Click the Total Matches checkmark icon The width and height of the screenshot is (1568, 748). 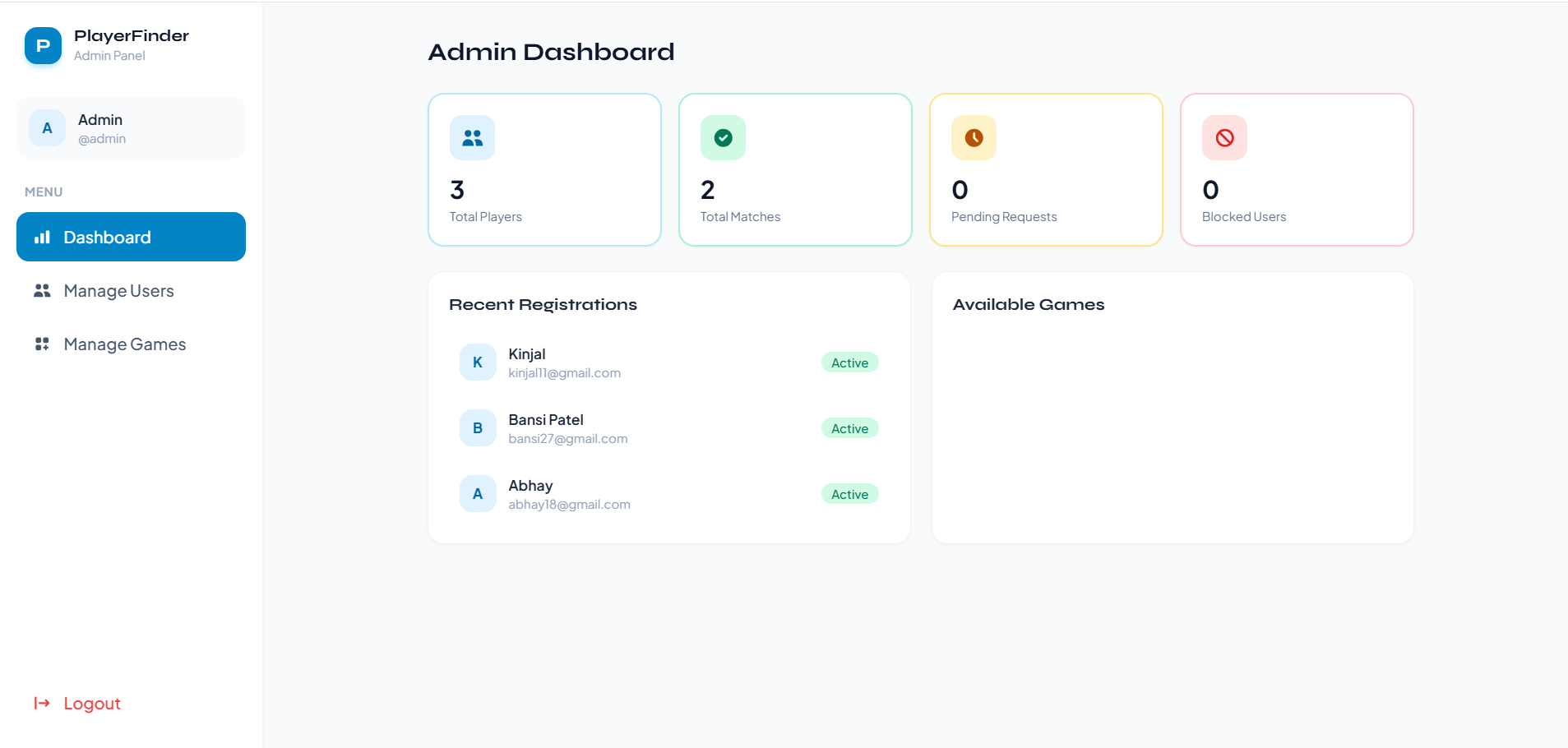(x=723, y=137)
